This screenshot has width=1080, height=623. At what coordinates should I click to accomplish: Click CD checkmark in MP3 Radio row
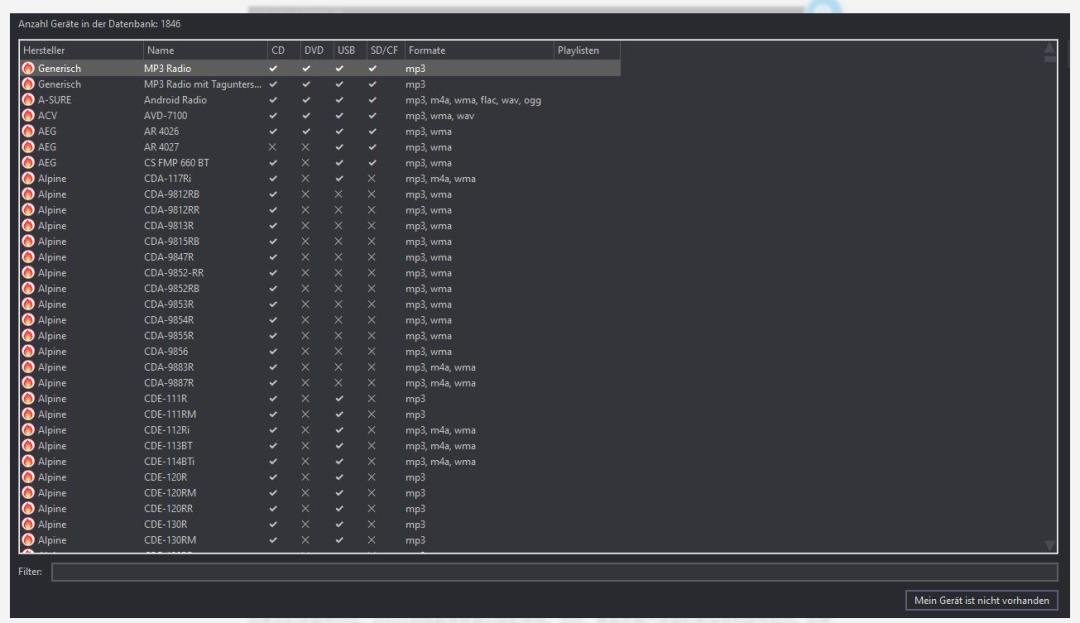[x=273, y=68]
